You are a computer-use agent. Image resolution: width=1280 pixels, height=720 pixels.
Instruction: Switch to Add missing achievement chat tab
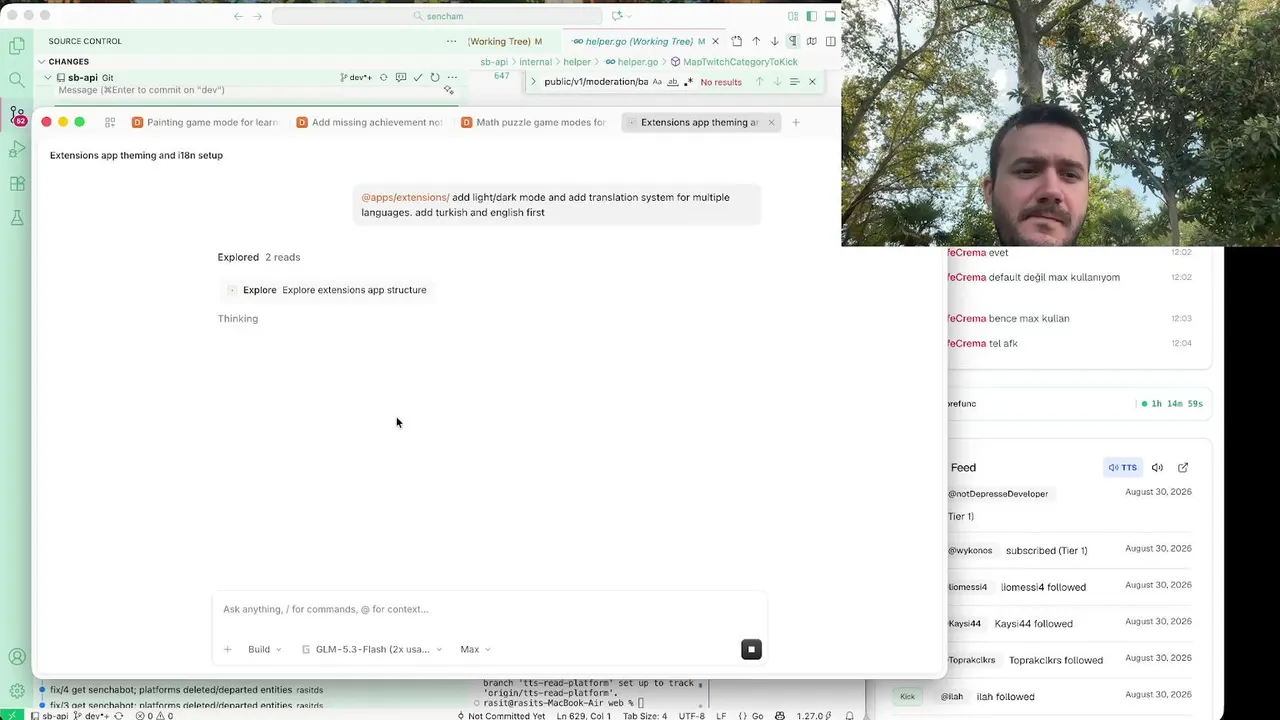[370, 122]
